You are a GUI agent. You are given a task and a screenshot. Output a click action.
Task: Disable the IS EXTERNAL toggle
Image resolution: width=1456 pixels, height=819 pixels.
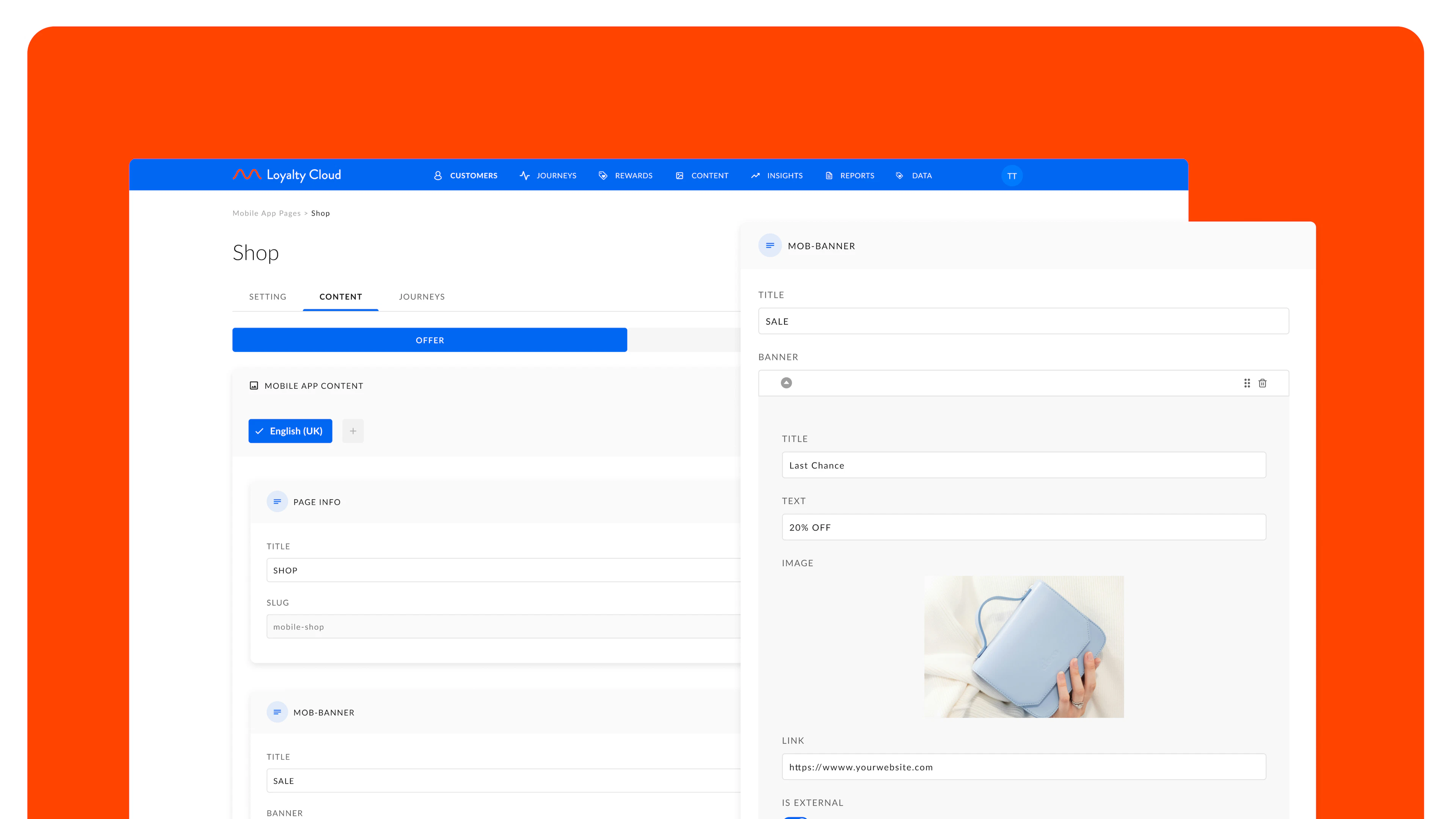(x=796, y=817)
